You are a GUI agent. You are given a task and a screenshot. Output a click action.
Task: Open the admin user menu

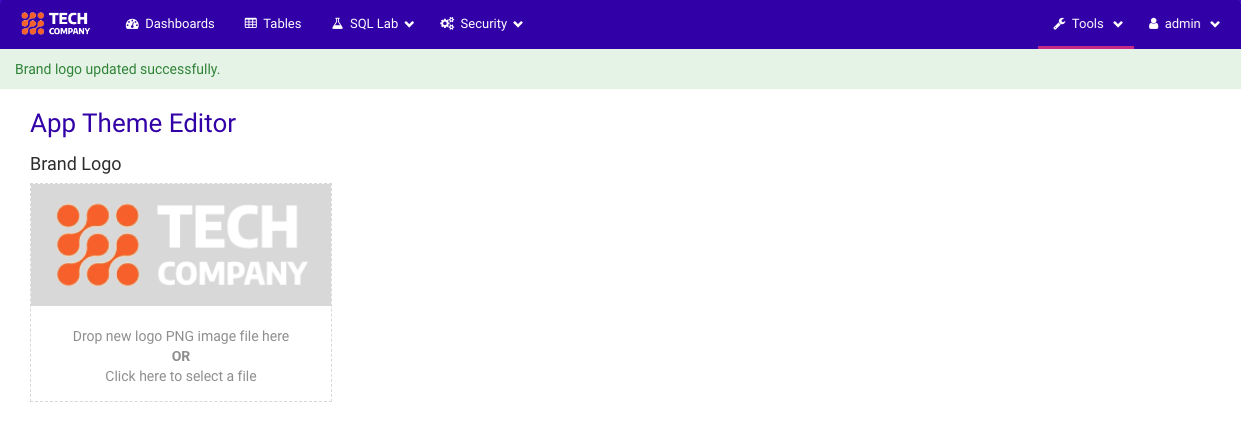point(1184,24)
